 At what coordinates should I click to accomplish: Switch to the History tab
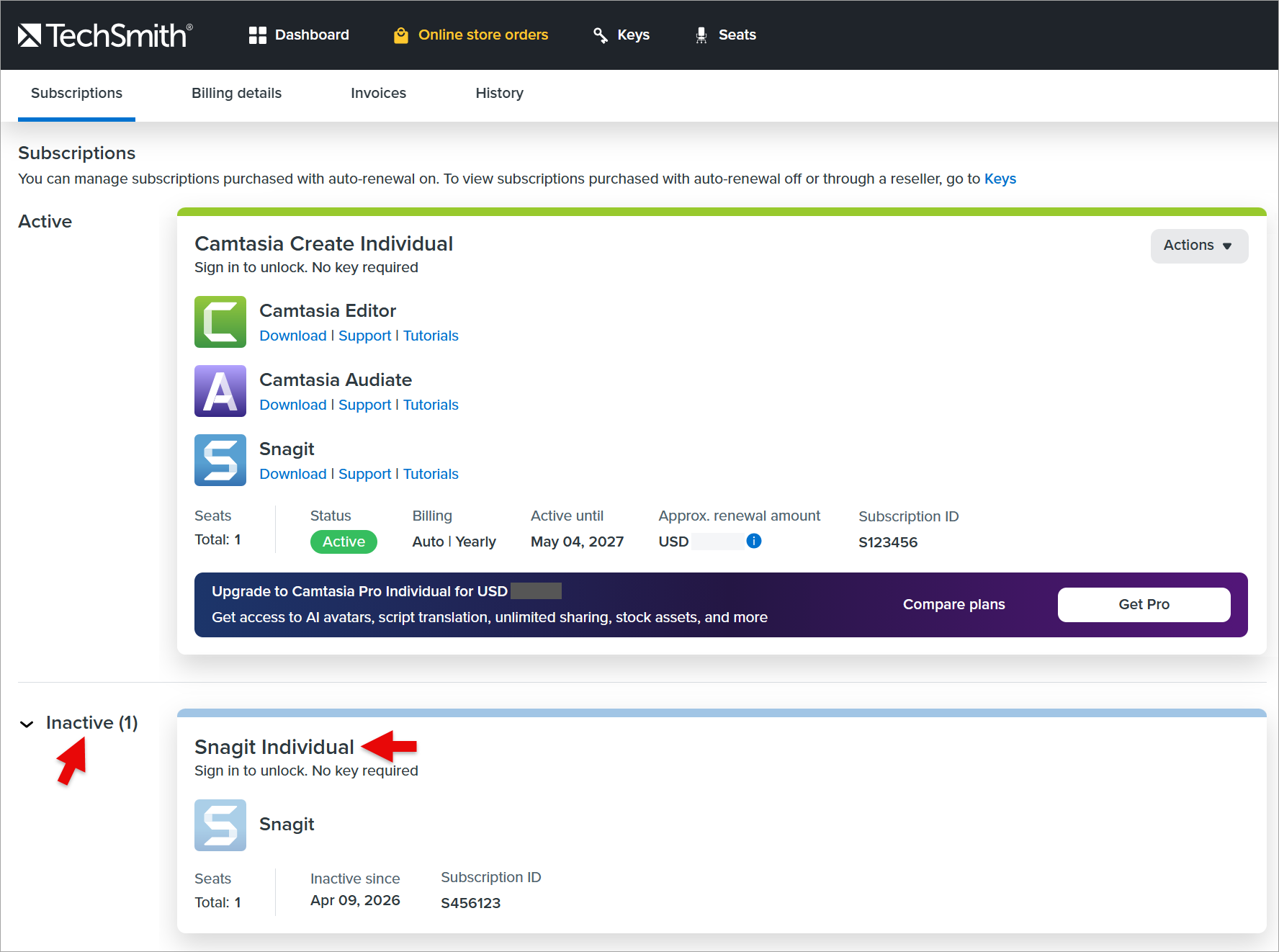pyautogui.click(x=499, y=94)
